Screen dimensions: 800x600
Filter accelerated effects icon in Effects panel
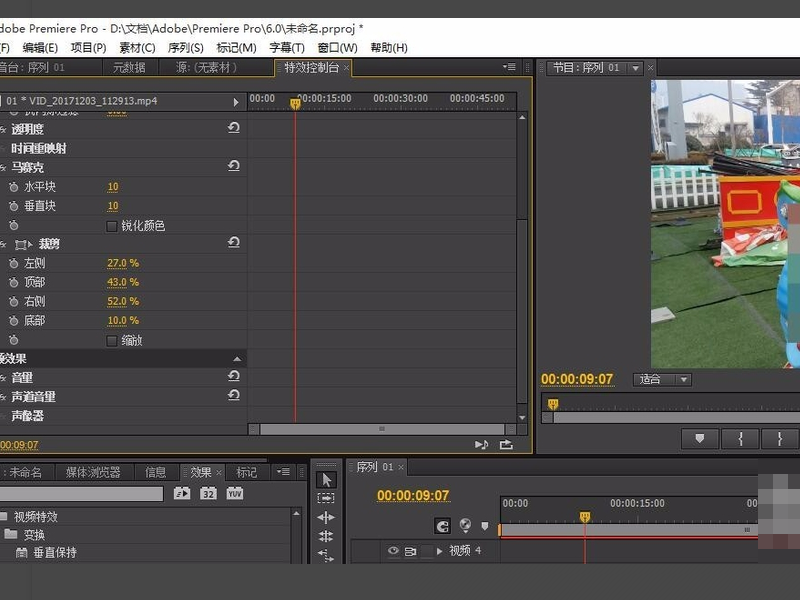pyautogui.click(x=182, y=493)
